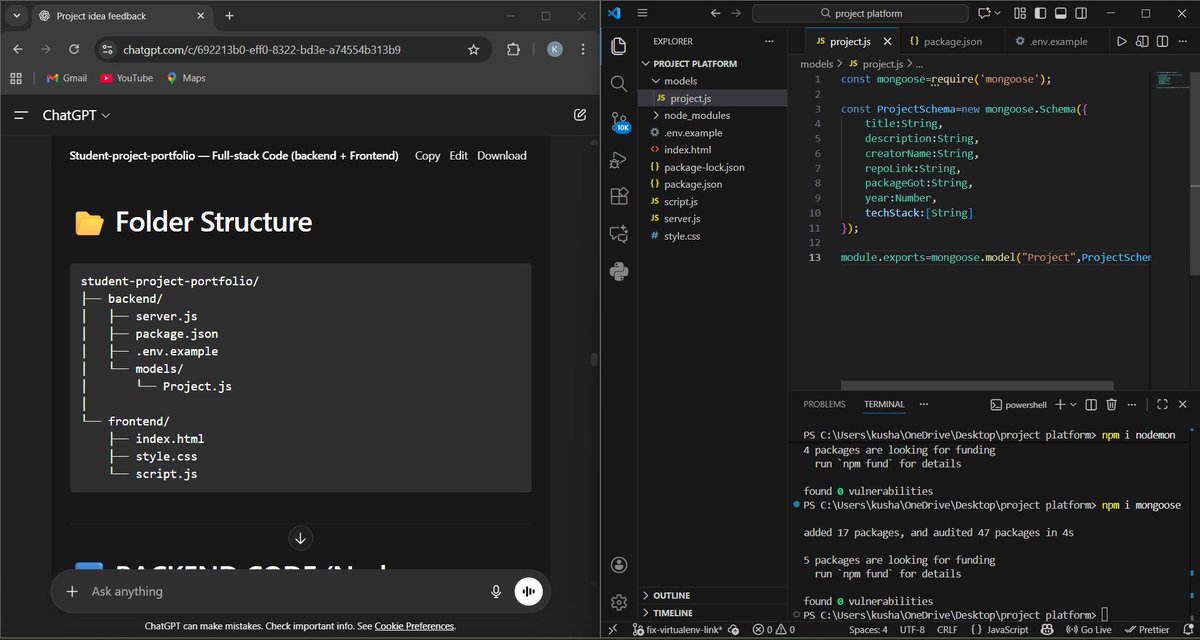Open the split editor icon near tabs
This screenshot has height=640, width=1200.
coord(1162,41)
